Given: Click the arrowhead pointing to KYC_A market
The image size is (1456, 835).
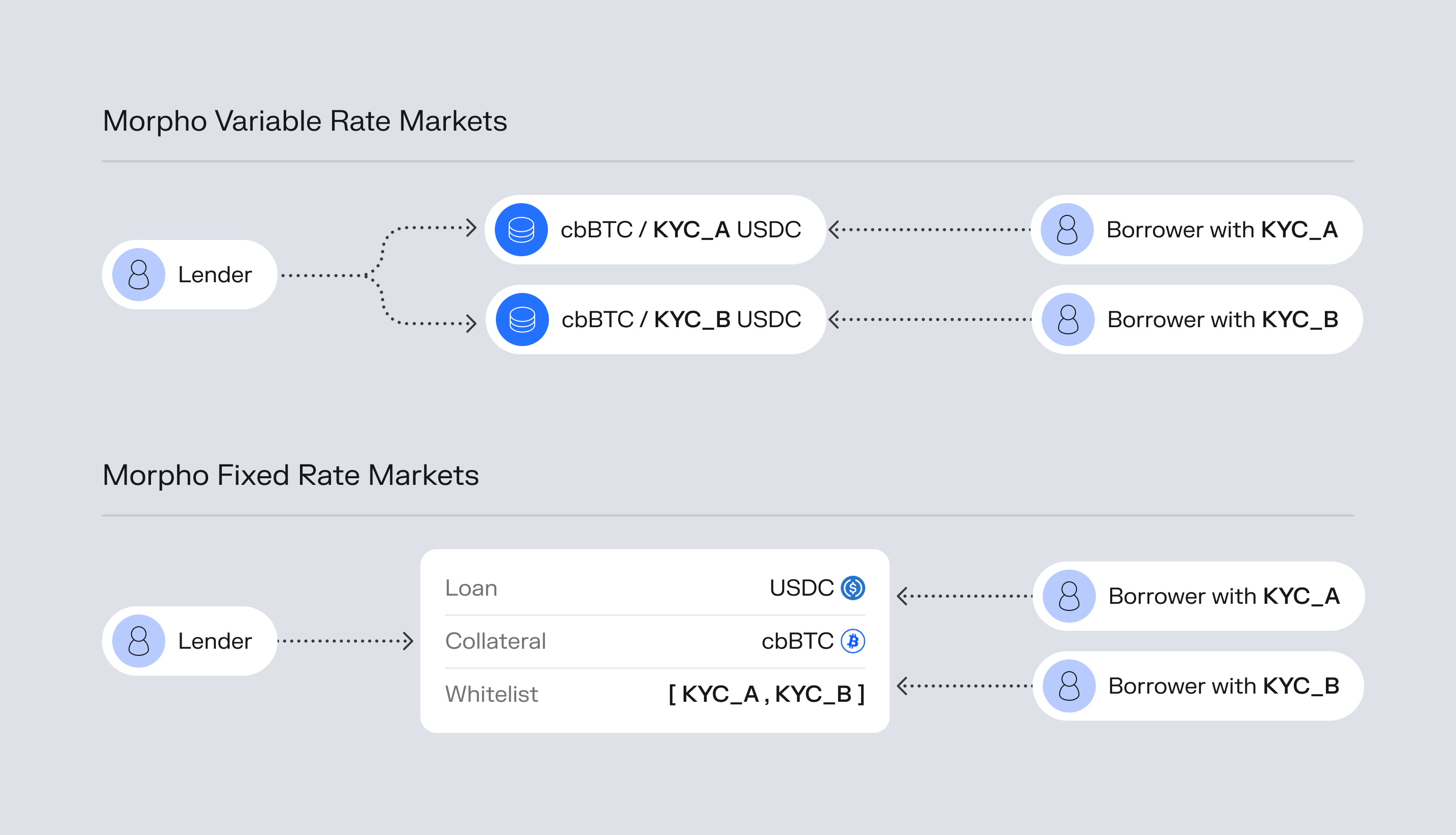Looking at the screenshot, I should coord(471,228).
